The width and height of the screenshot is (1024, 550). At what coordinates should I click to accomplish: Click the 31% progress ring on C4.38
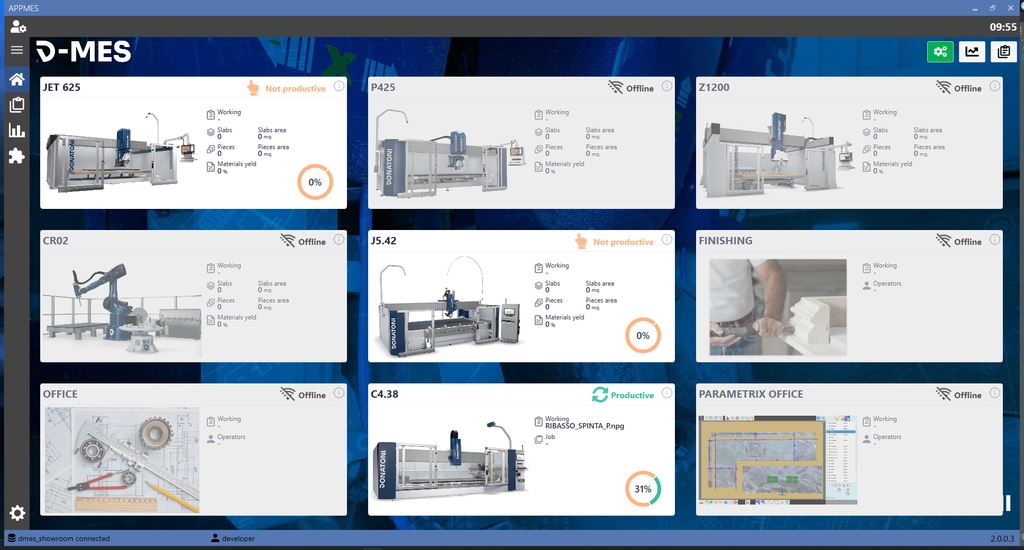[643, 489]
